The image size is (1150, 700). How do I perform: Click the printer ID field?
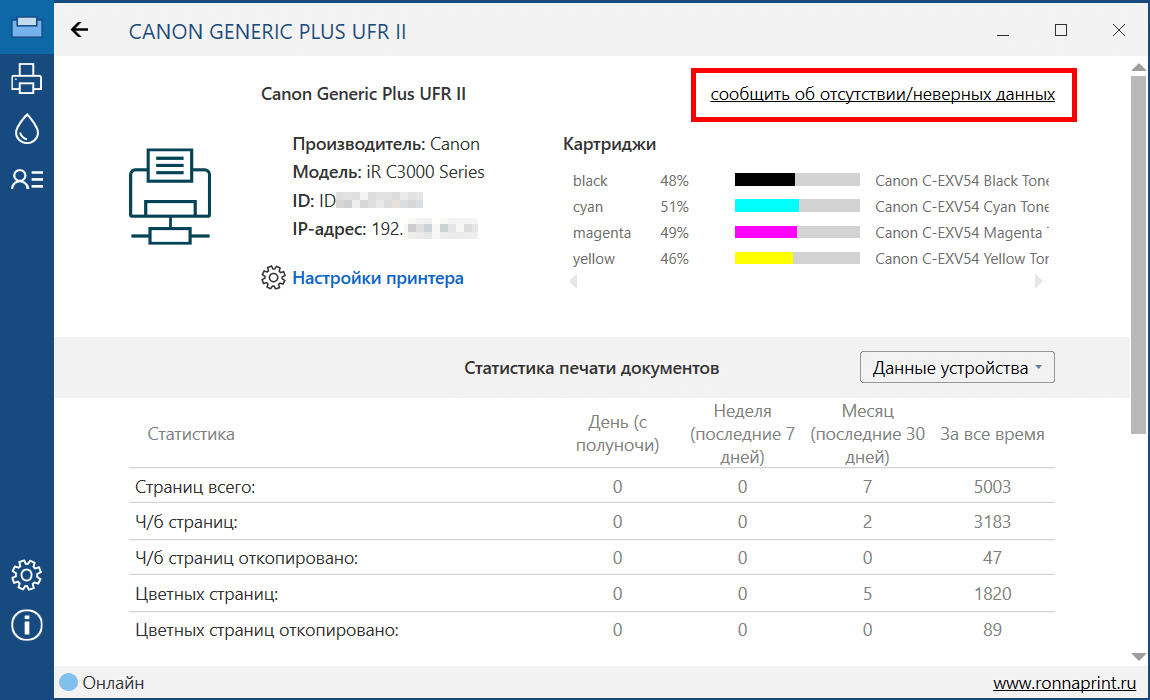[x=358, y=200]
